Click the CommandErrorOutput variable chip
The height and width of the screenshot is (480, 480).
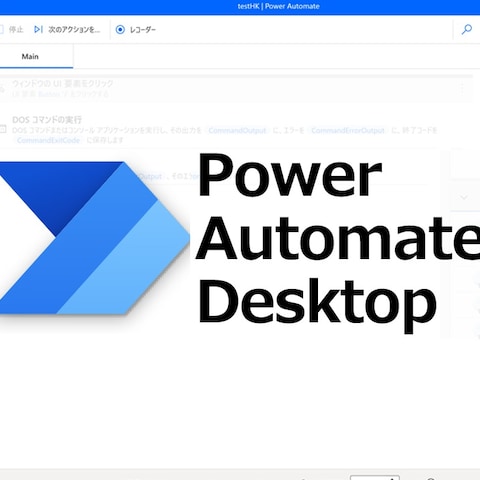[348, 130]
